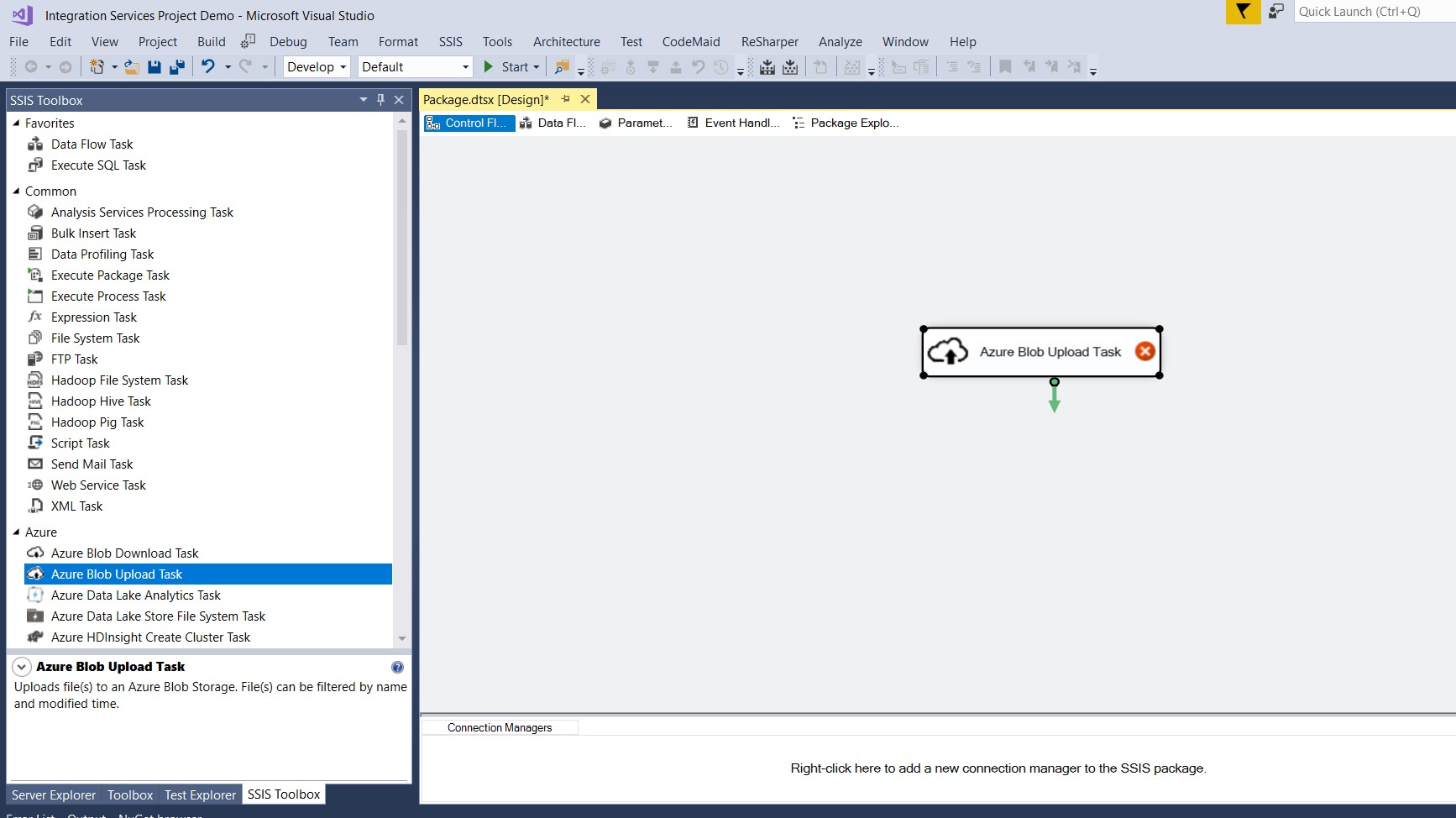1456x818 pixels.
Task: Collapse the Favorites section
Action: pos(16,123)
